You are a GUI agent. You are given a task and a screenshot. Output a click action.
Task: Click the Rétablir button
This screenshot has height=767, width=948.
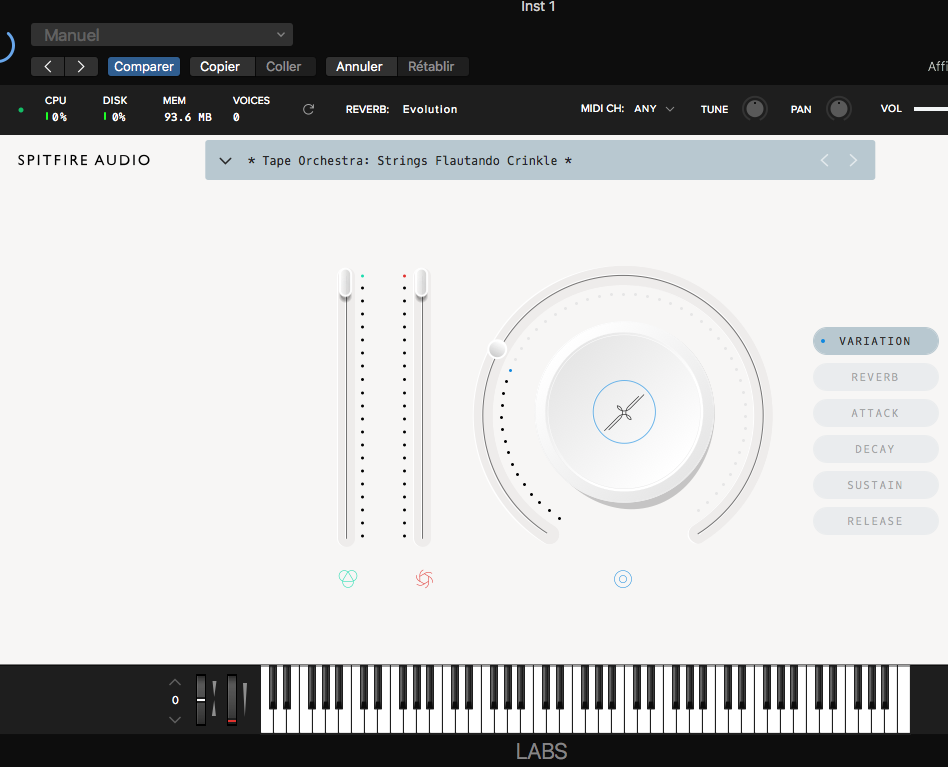tap(431, 66)
